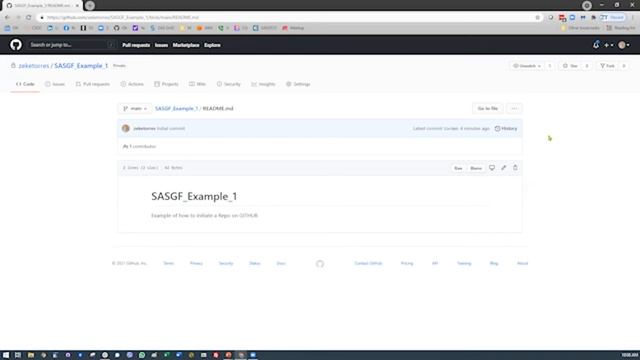
Task: Open the About footer link
Action: pyautogui.click(x=522, y=264)
